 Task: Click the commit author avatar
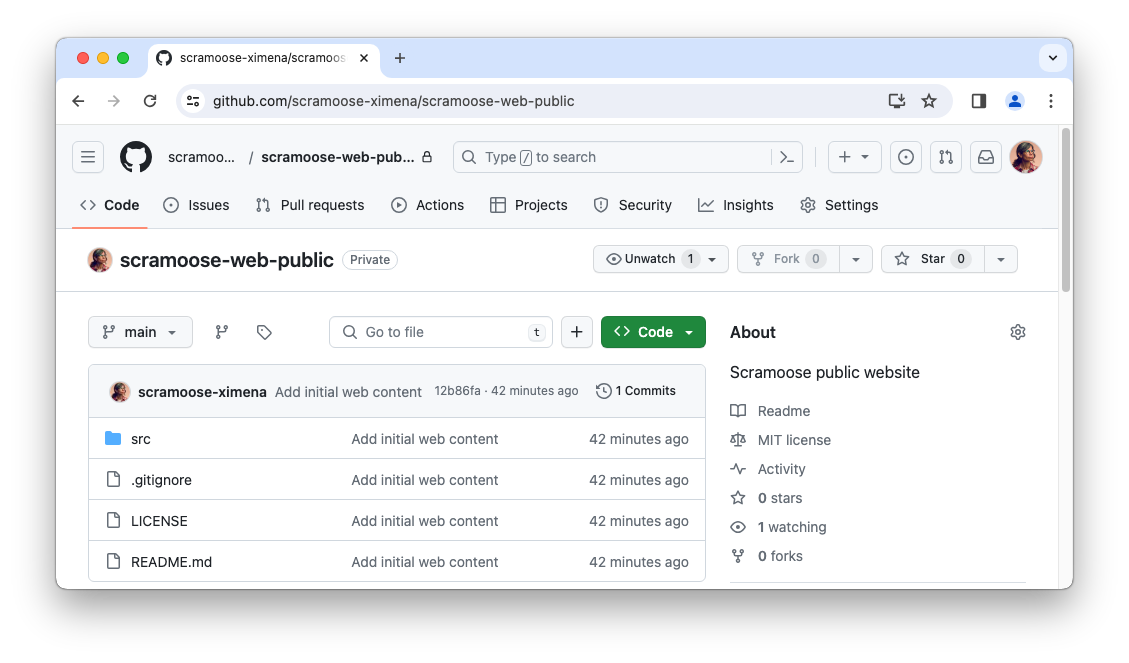tap(120, 392)
